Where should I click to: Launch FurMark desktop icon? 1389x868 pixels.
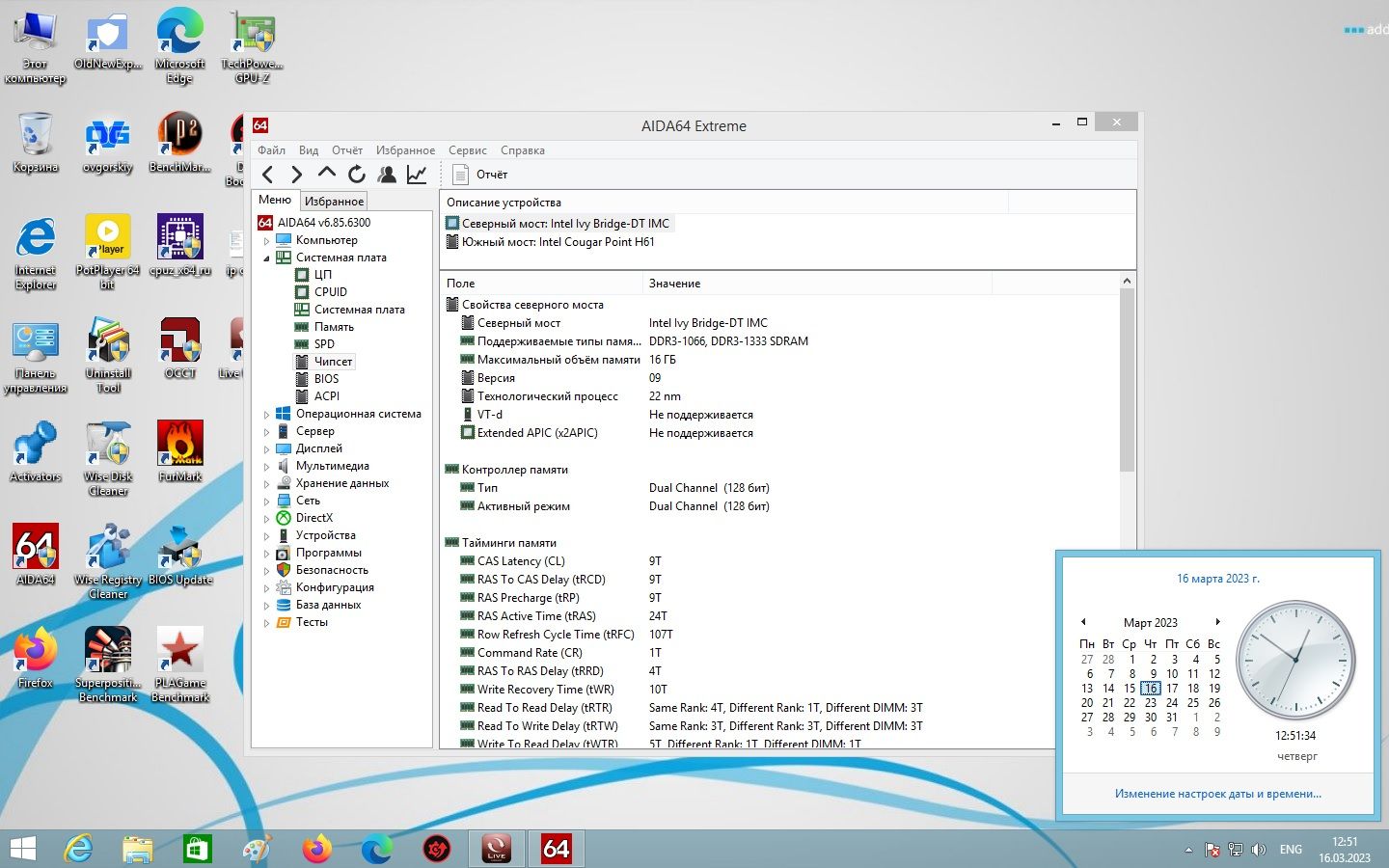coord(180,450)
